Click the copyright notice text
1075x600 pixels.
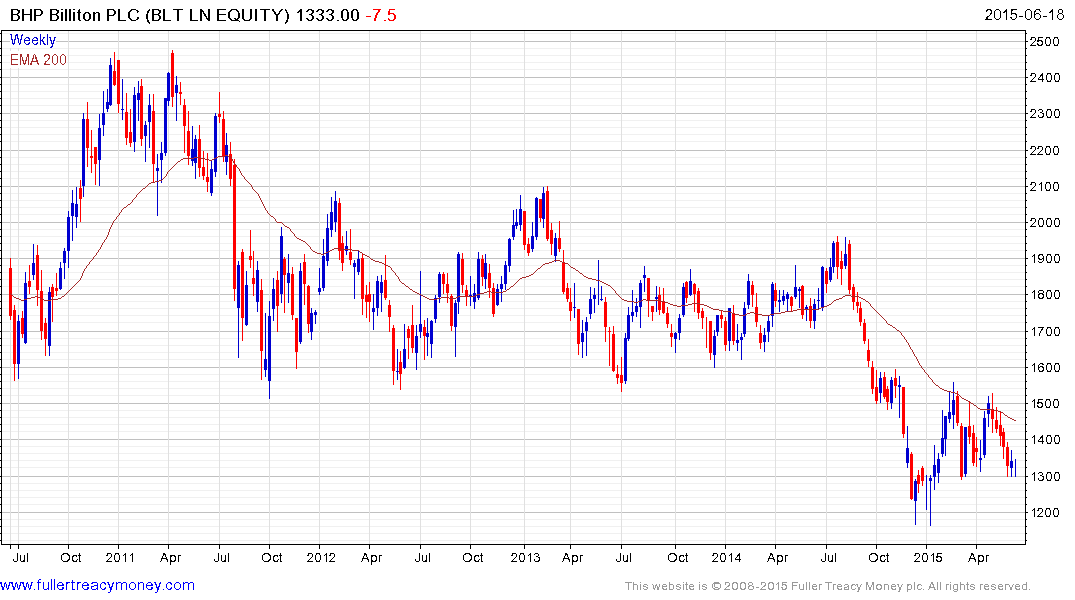[828, 586]
